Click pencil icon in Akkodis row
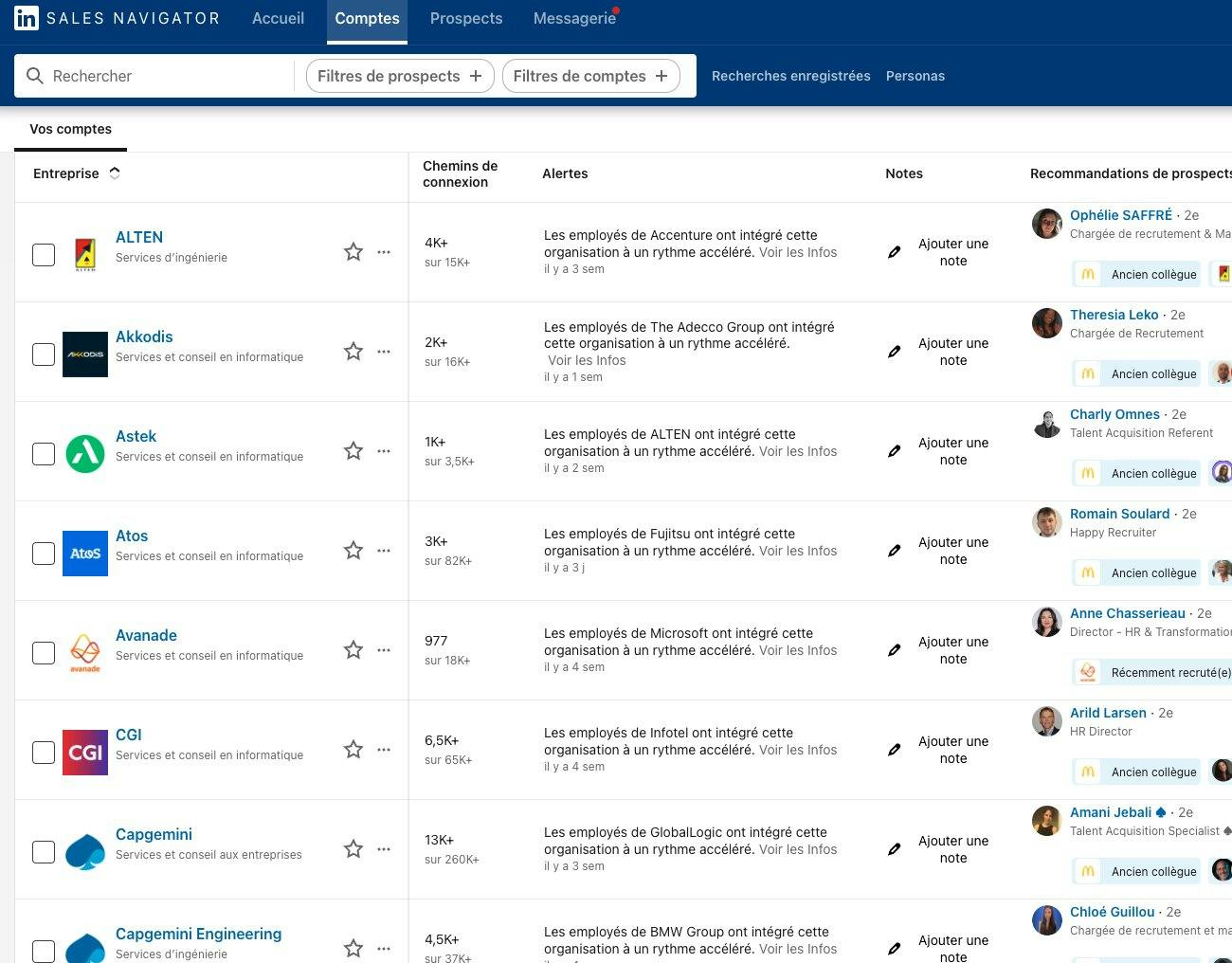This screenshot has width=1232, height=963. tap(894, 352)
